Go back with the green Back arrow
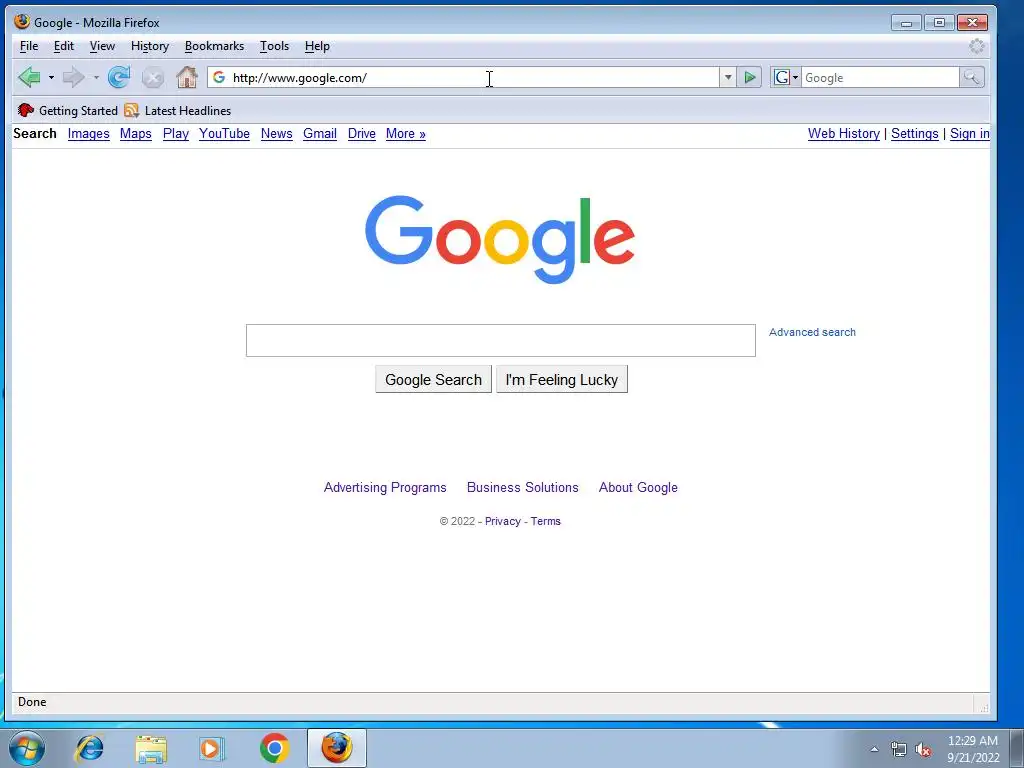This screenshot has width=1024, height=768. coord(29,78)
